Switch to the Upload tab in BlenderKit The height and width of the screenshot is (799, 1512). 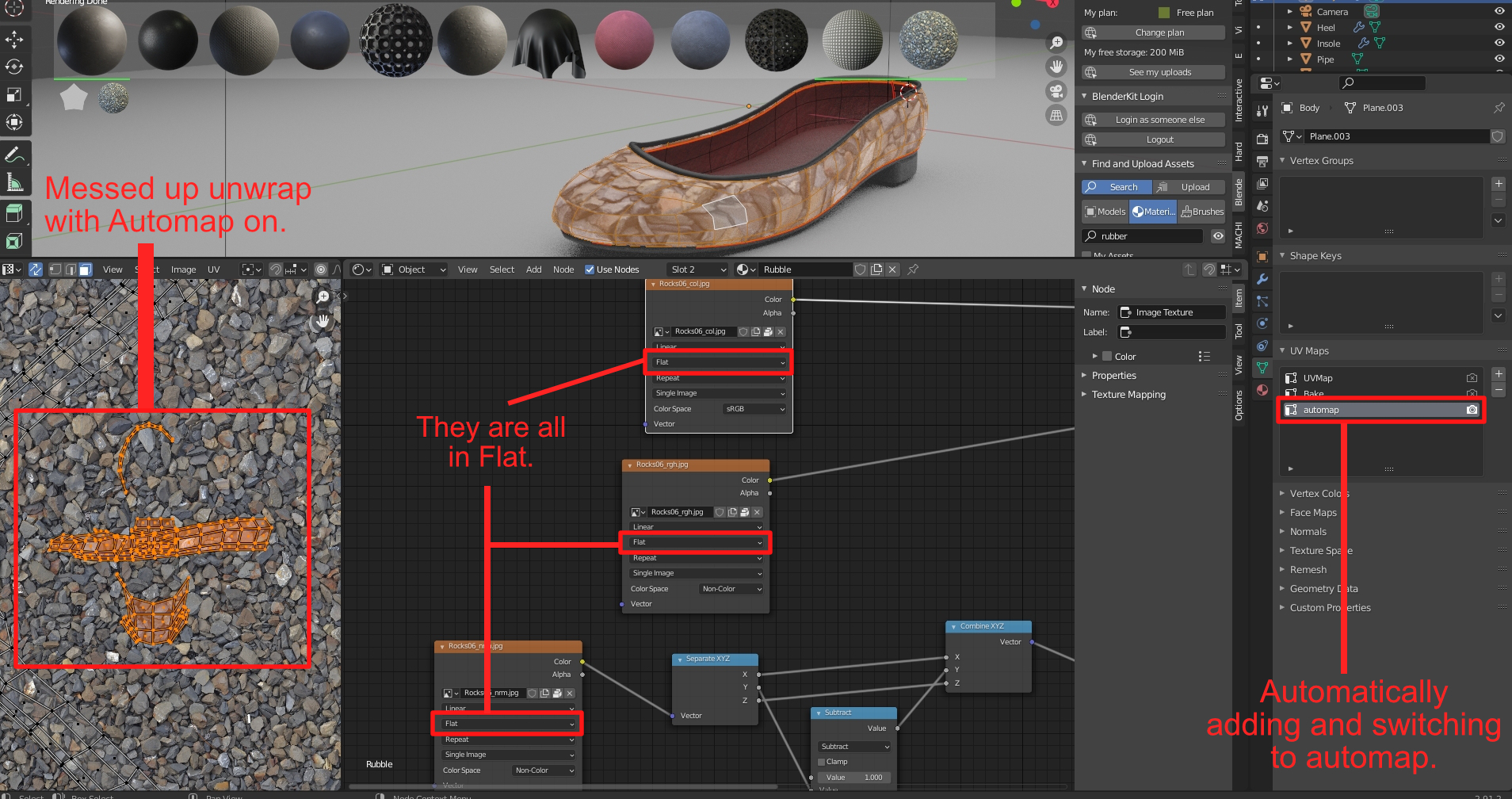(x=1189, y=187)
